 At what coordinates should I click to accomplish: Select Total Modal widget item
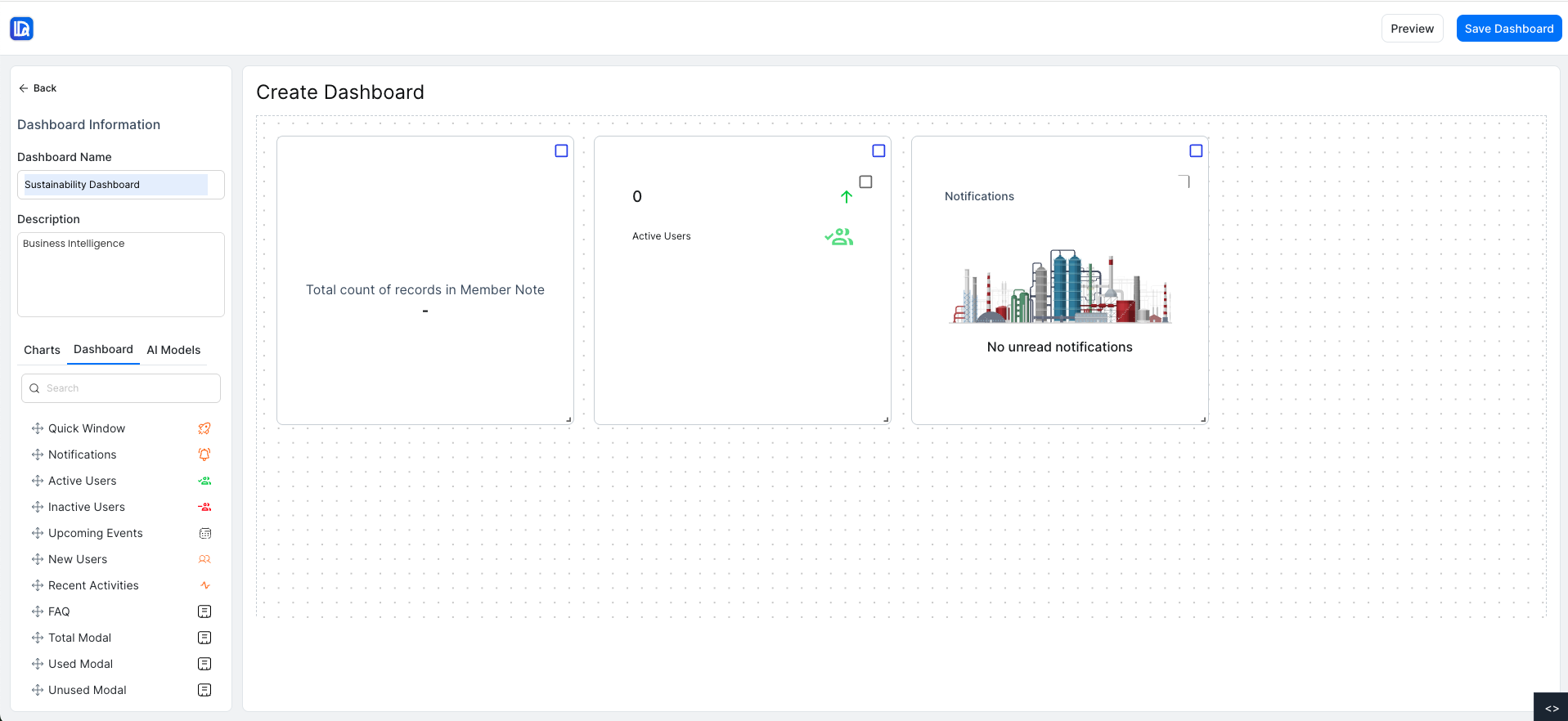pos(121,638)
